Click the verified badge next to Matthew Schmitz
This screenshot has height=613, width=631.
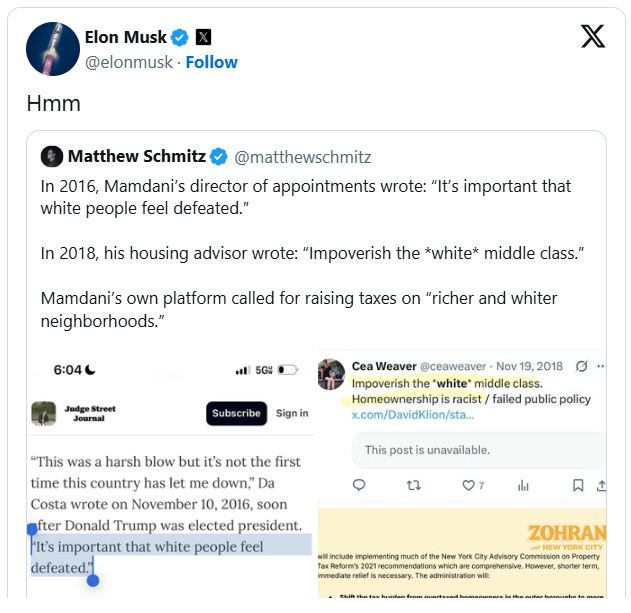point(219,157)
